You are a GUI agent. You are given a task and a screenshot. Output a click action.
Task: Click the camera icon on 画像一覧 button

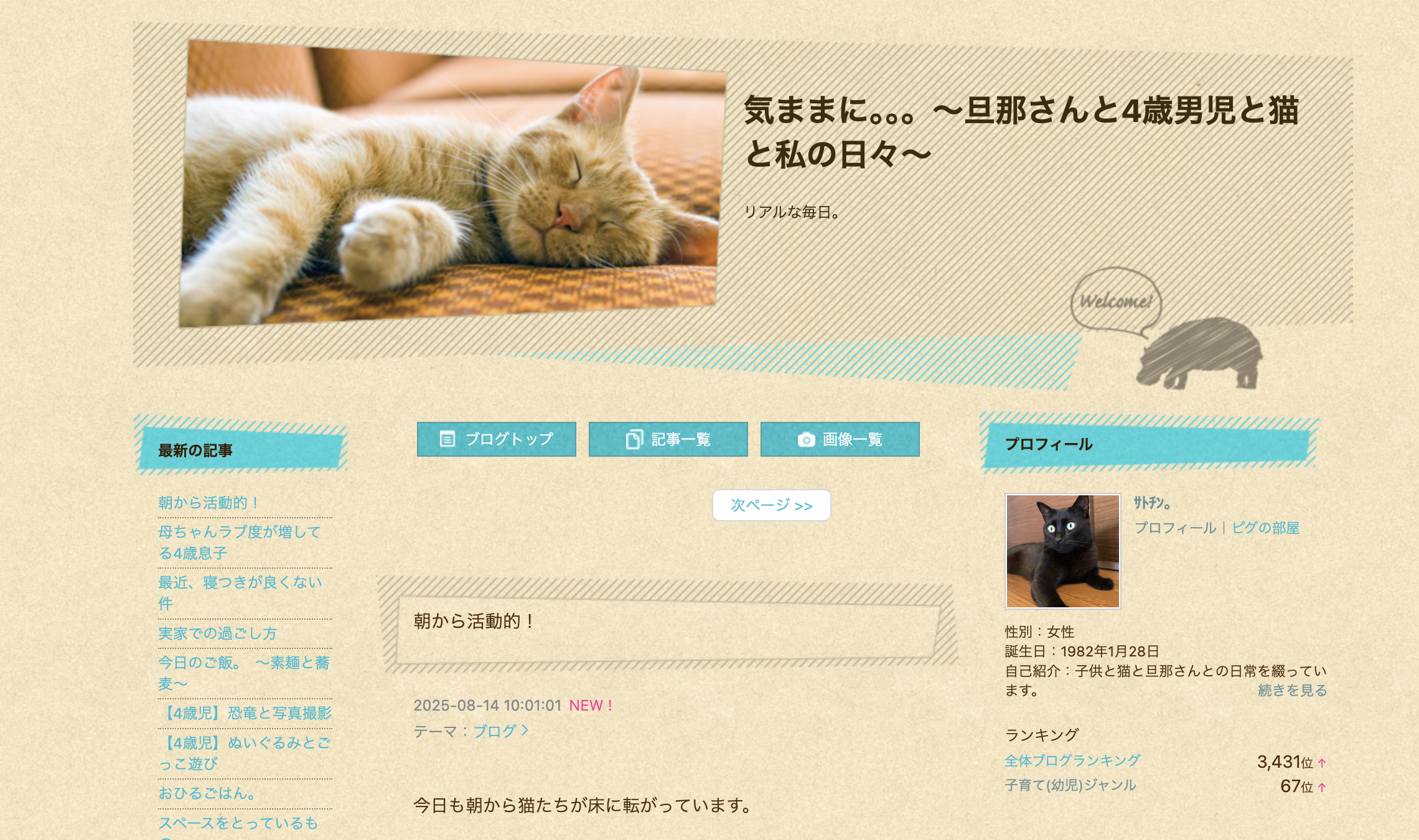coord(806,440)
